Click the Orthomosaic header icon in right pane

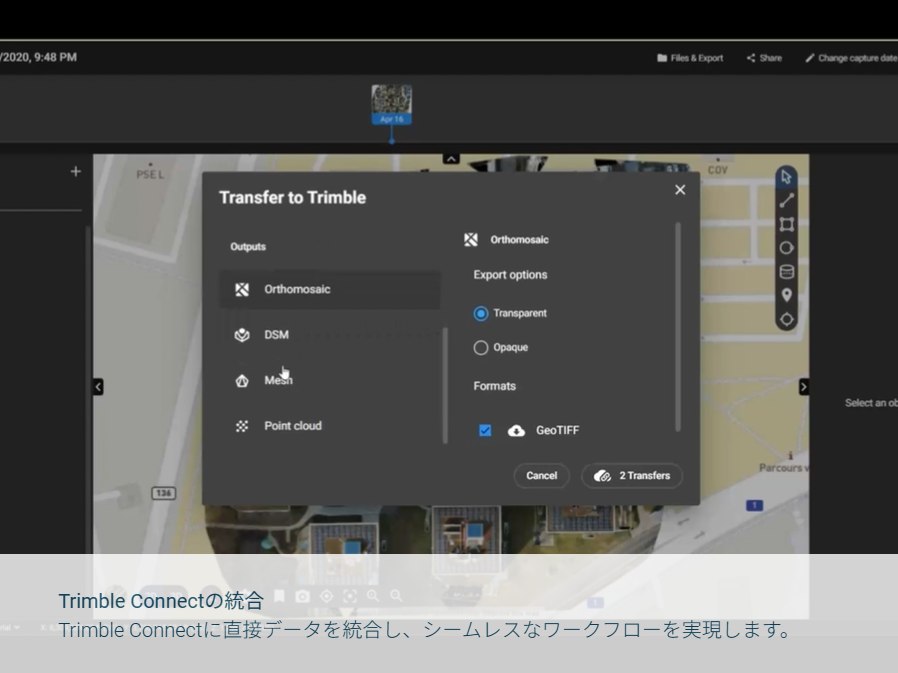[471, 239]
